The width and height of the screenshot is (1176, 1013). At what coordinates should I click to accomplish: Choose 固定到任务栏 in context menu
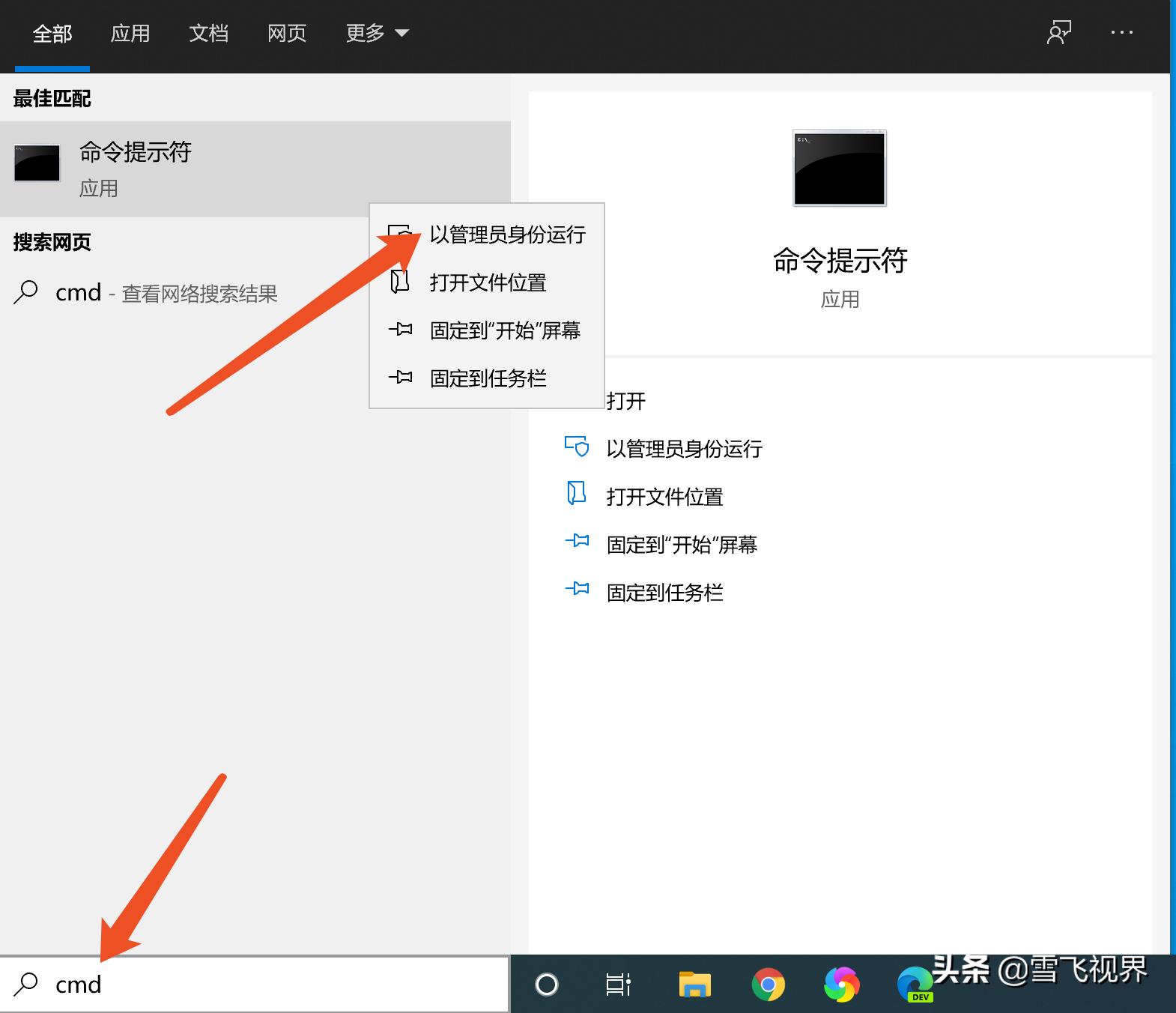coord(487,378)
